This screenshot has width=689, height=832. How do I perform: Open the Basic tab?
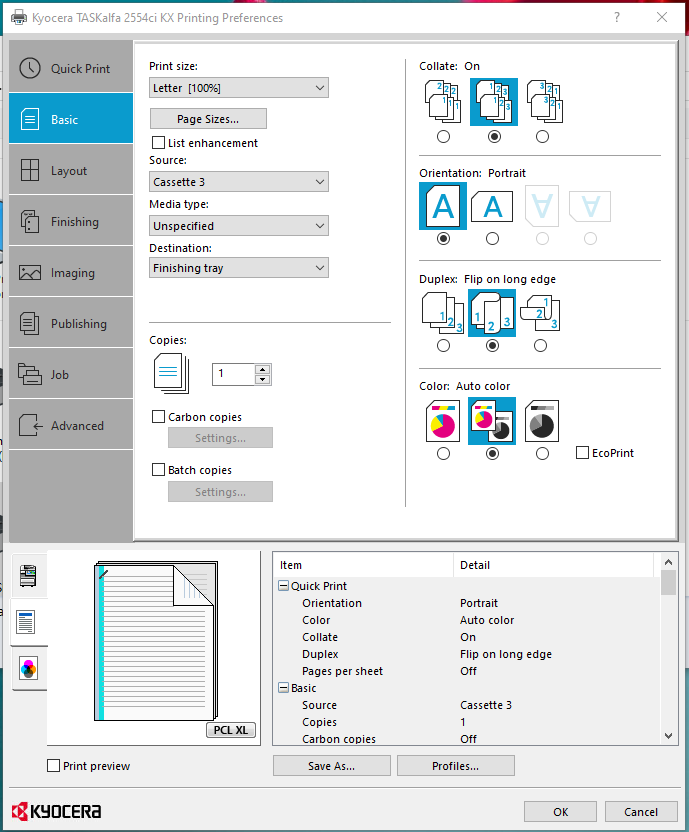click(71, 119)
